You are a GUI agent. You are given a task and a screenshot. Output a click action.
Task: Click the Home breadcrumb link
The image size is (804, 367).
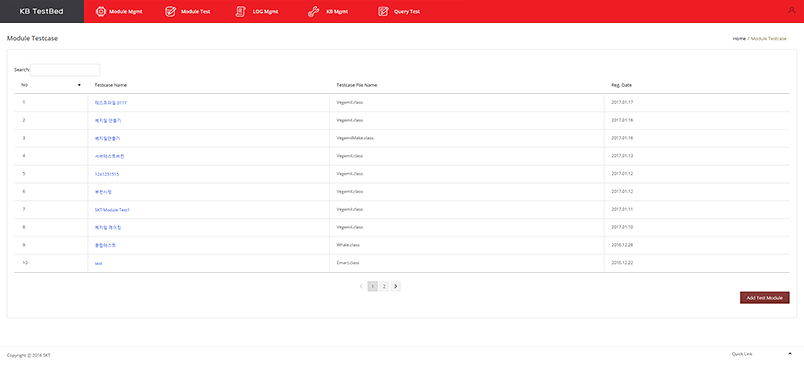click(739, 38)
